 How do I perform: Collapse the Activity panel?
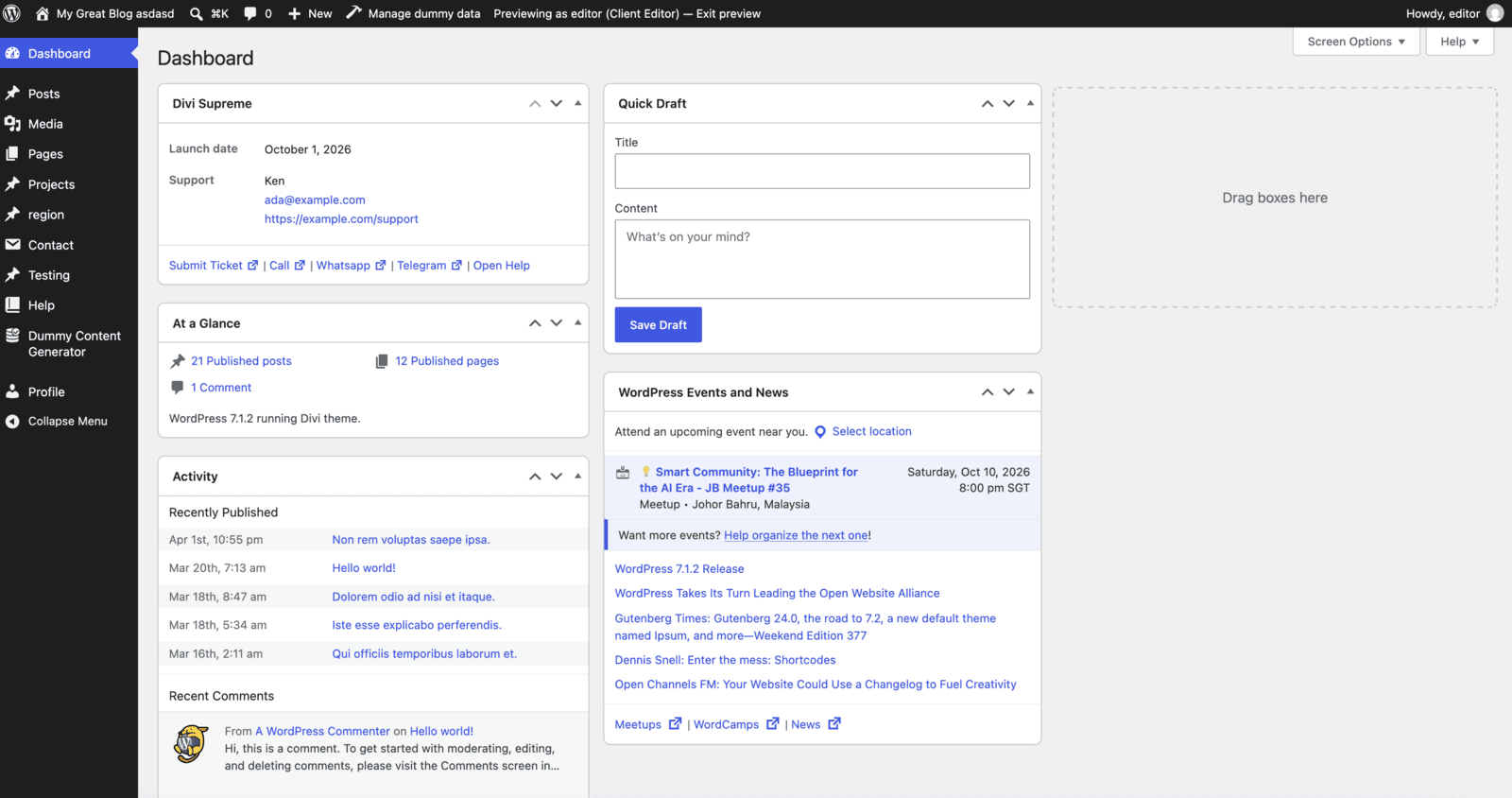(577, 476)
